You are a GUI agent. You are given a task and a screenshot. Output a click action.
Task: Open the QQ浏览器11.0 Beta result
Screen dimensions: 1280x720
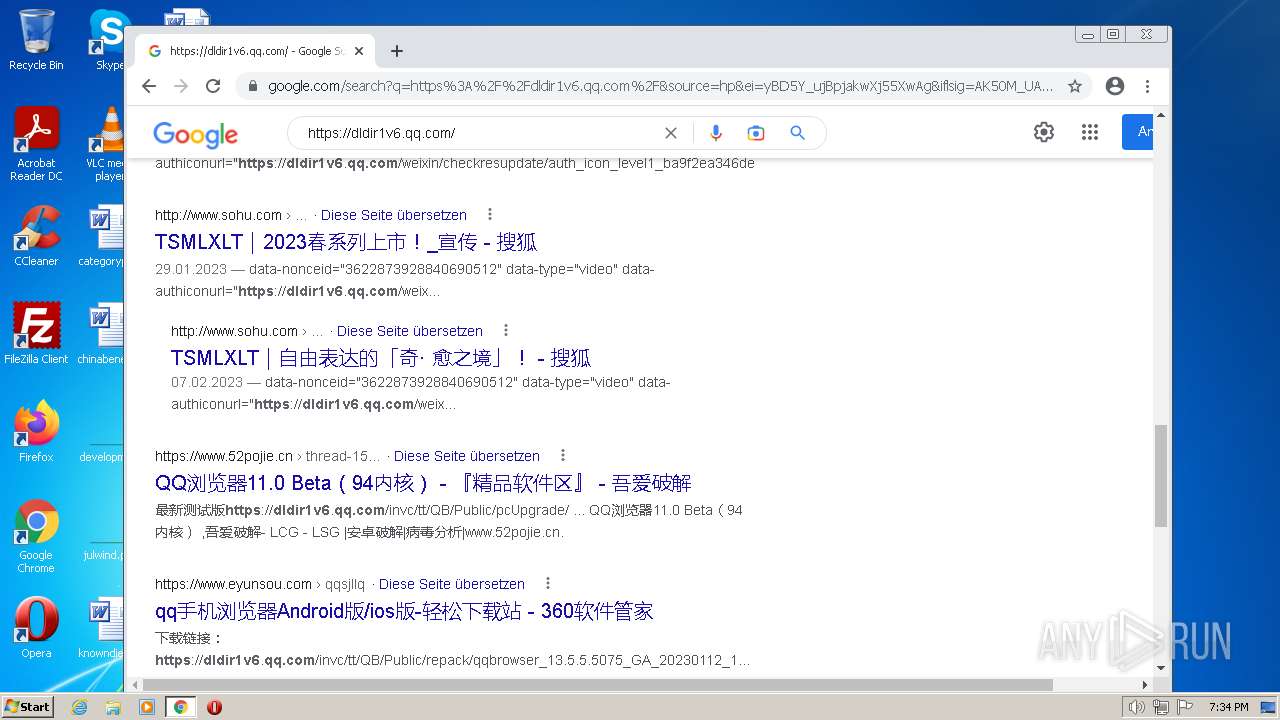coord(423,483)
